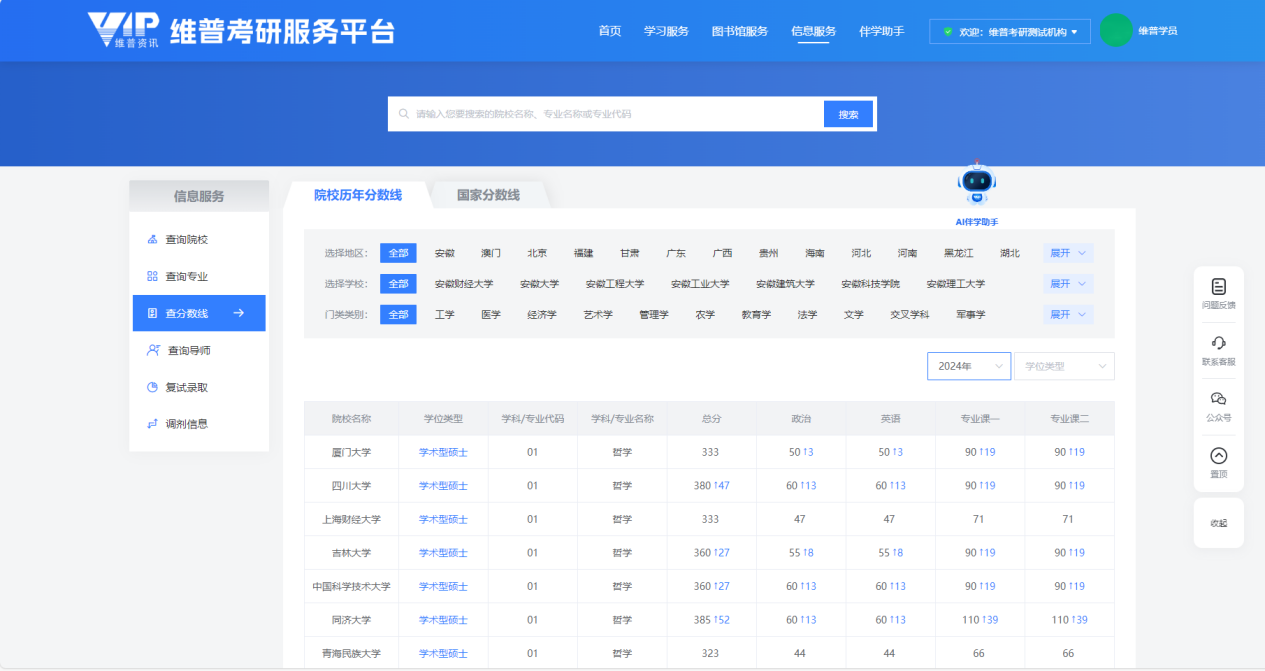Open the AI伴学助手 robot icon
Image resolution: width=1265 pixels, height=671 pixels.
976,184
